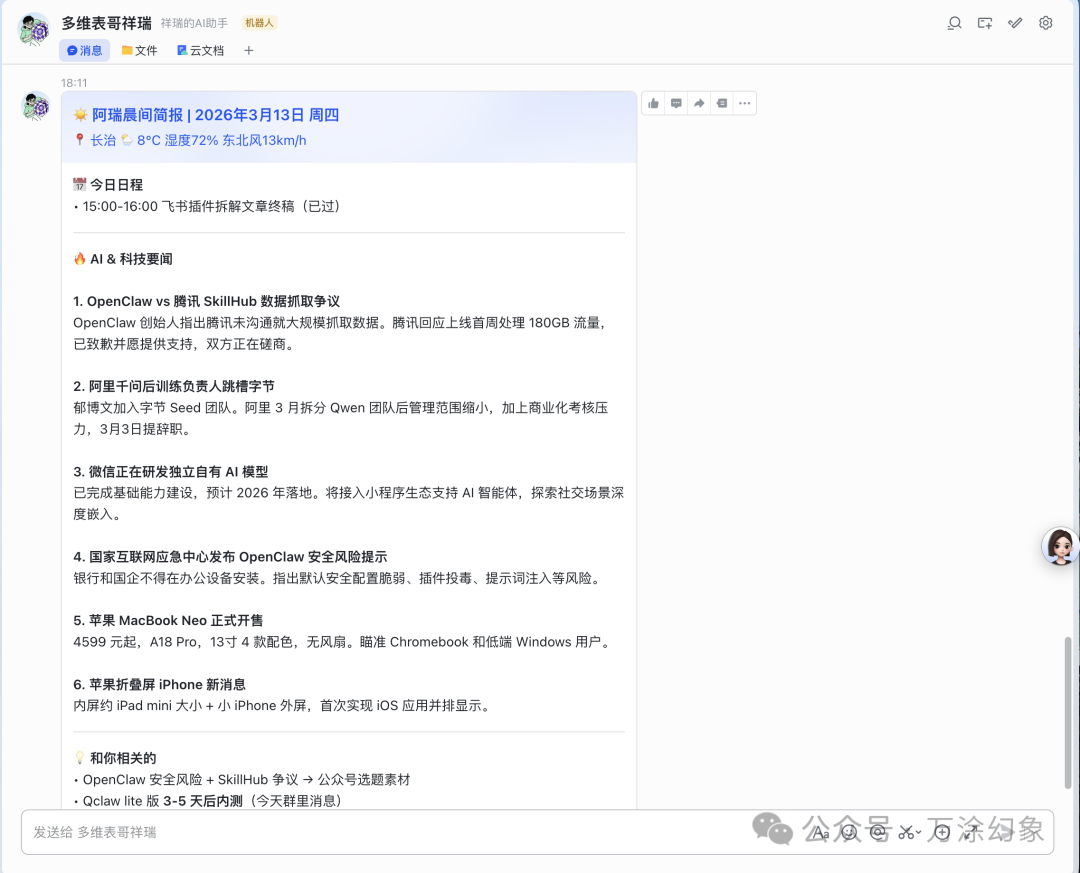The height and width of the screenshot is (873, 1080).
Task: Open text formatting (Aa) in the input toolbar
Action: coord(822,832)
